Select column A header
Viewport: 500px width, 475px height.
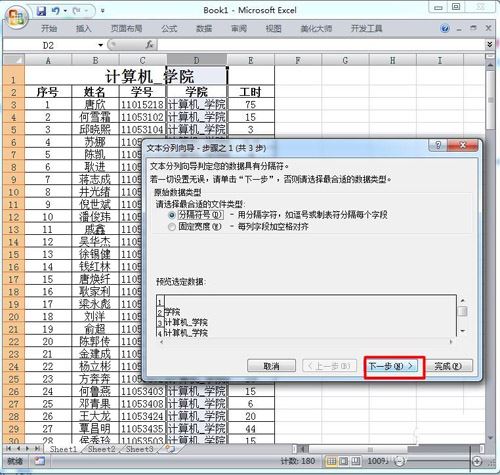coord(48,60)
